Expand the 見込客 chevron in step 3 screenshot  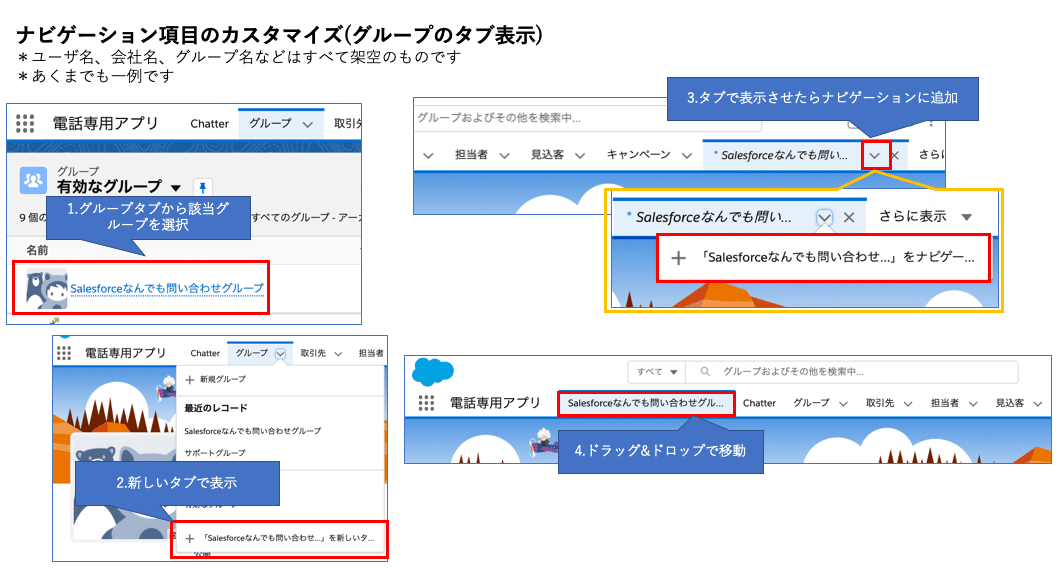coord(580,155)
